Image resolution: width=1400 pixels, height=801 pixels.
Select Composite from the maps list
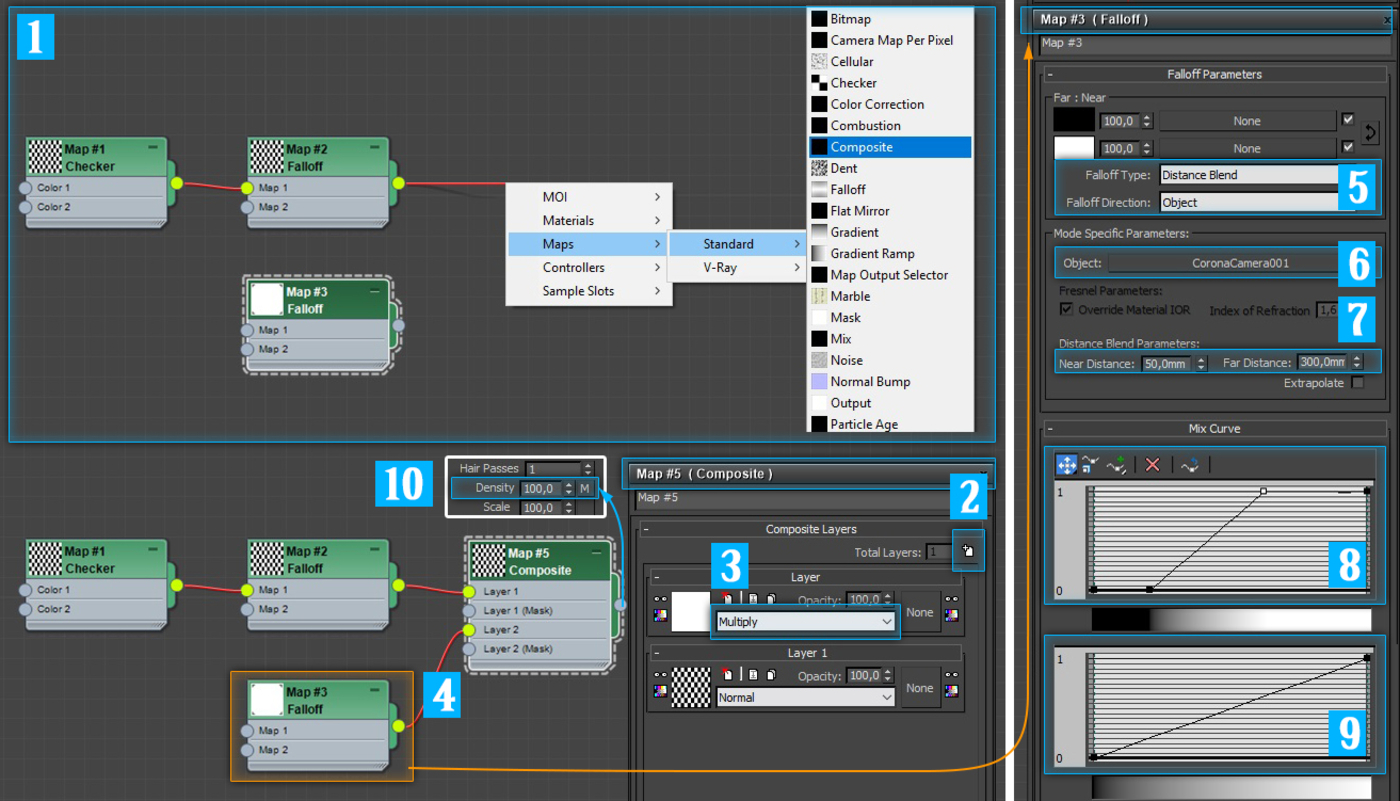point(890,147)
